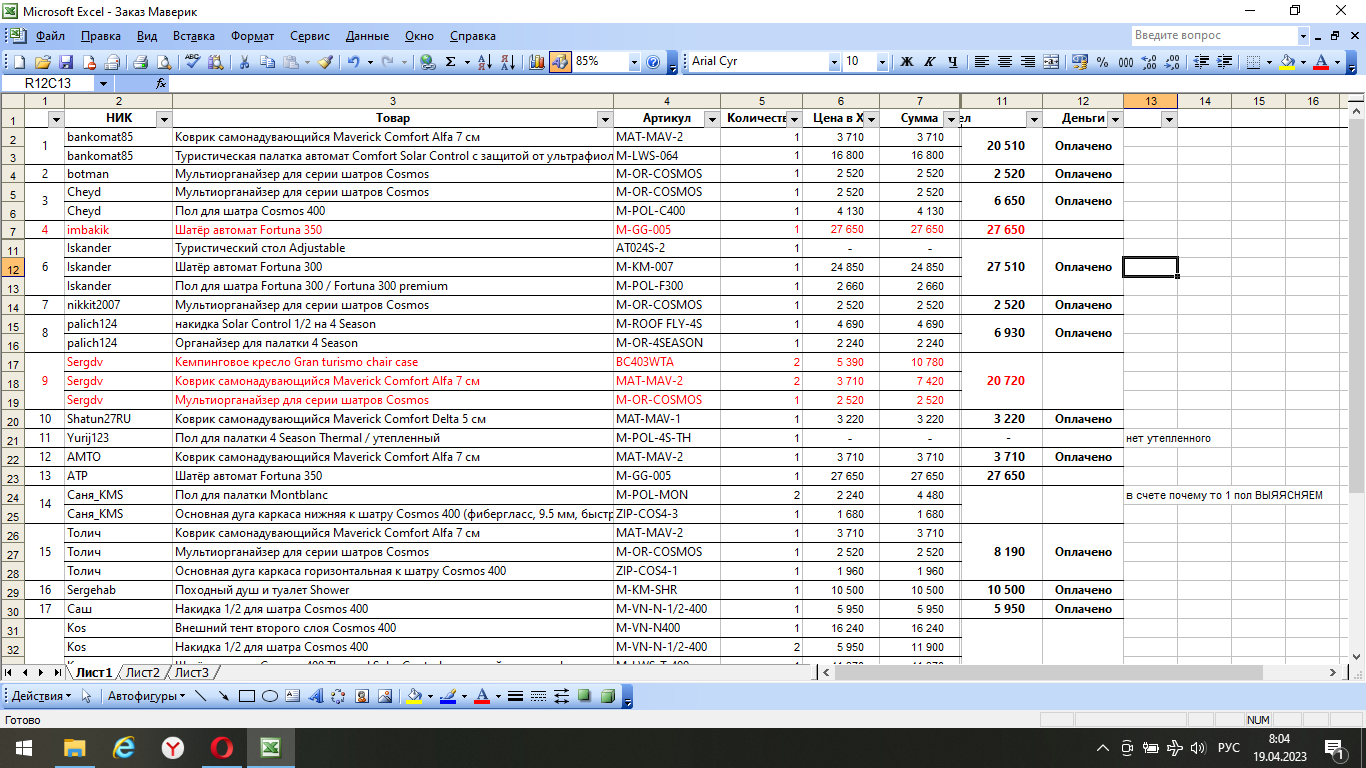
Task: Click the Merge and Center icon
Action: click(1051, 62)
